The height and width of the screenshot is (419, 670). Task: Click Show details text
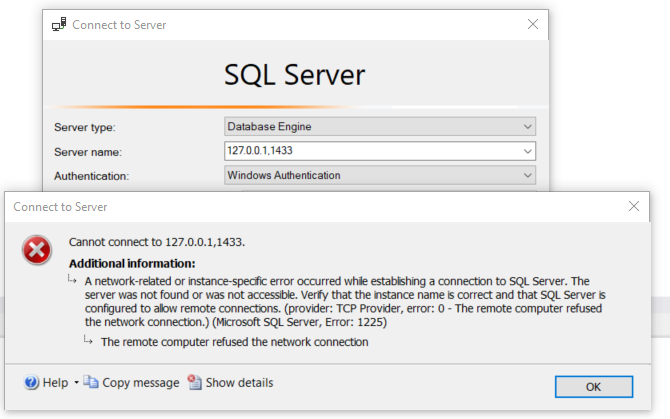[239, 383]
